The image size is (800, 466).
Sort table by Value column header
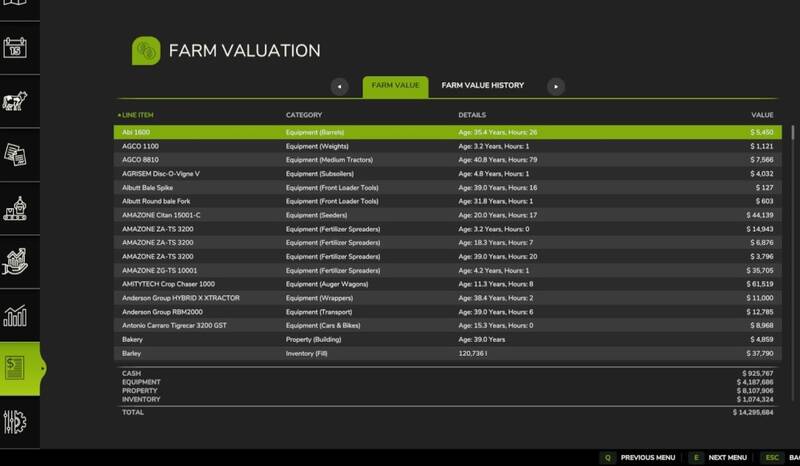click(x=764, y=114)
